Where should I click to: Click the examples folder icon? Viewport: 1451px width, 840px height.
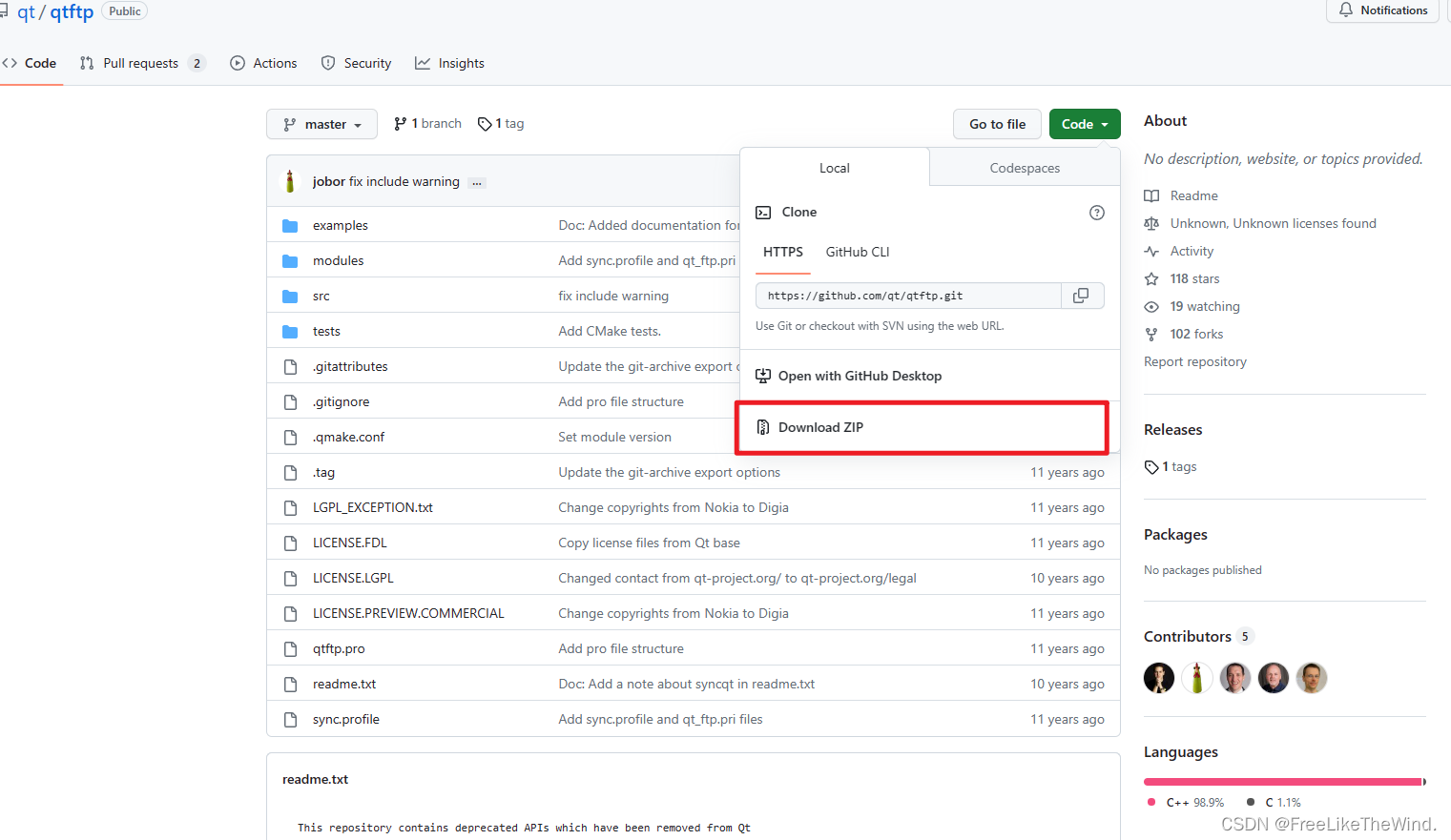tap(290, 226)
